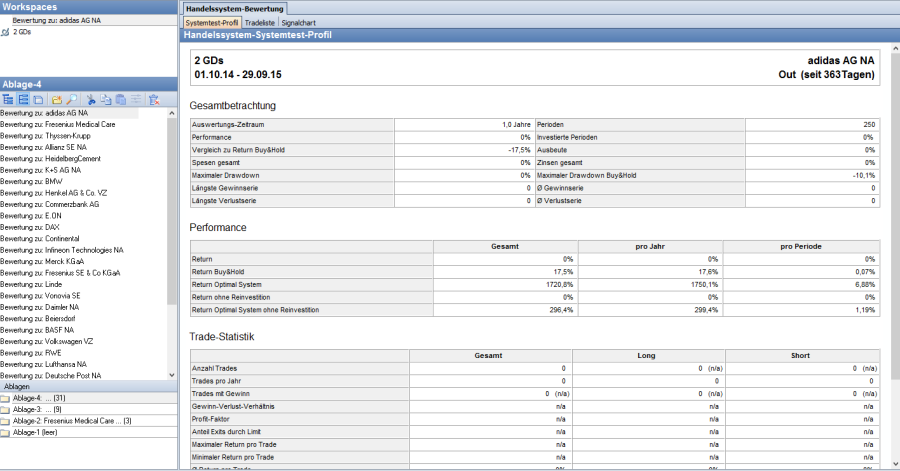The width and height of the screenshot is (900, 471).
Task: Open search with the magnifying glass icon
Action: pyautogui.click(x=72, y=100)
